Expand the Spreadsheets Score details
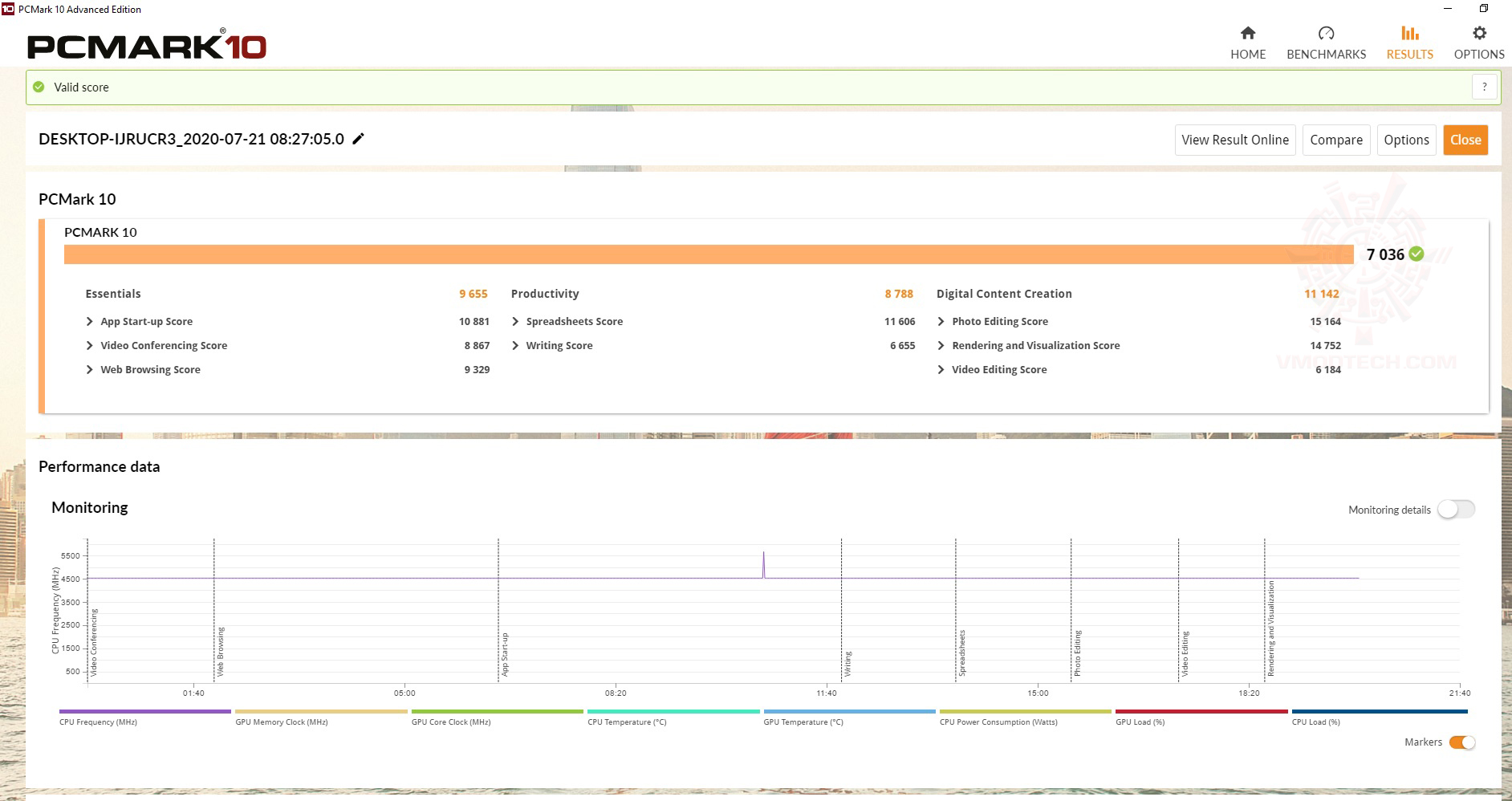Image resolution: width=1512 pixels, height=801 pixels. pos(567,321)
